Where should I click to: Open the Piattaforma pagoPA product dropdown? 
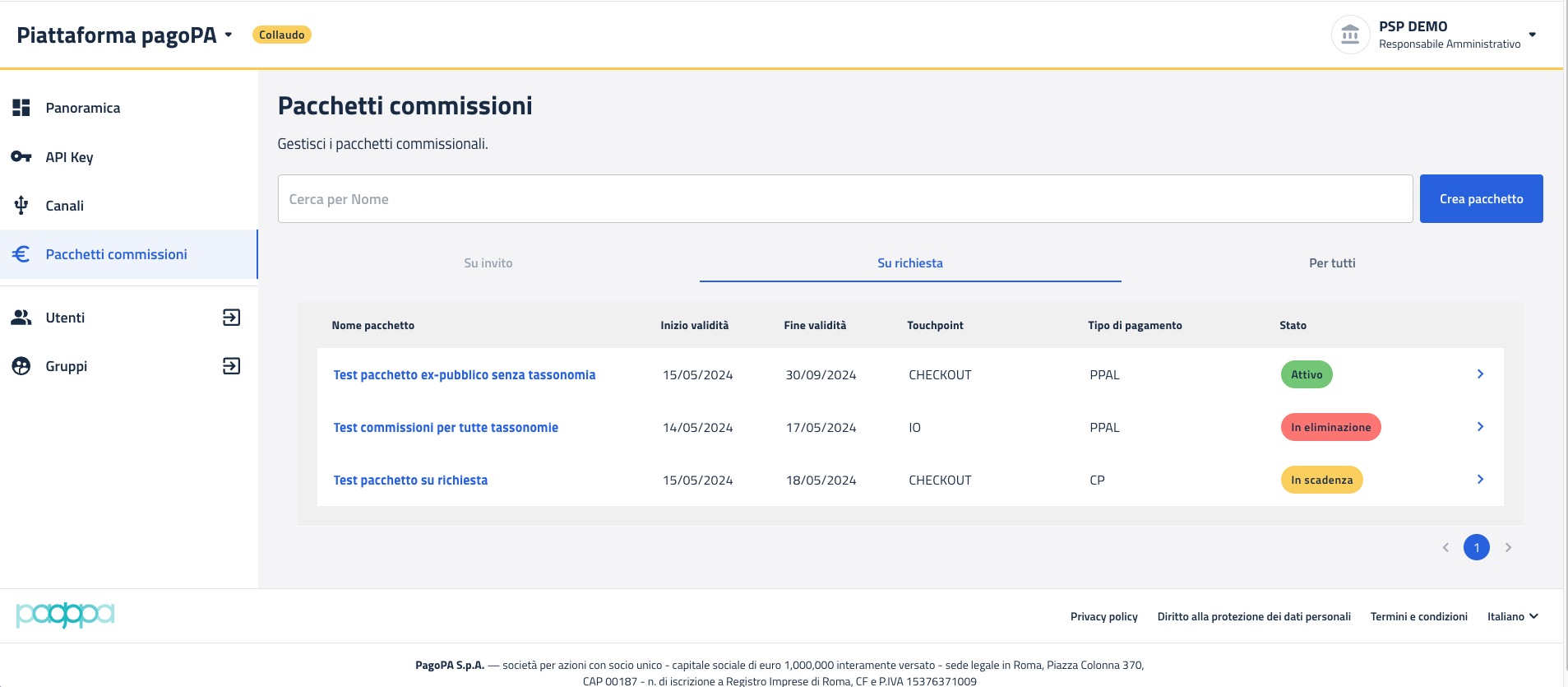click(x=229, y=35)
